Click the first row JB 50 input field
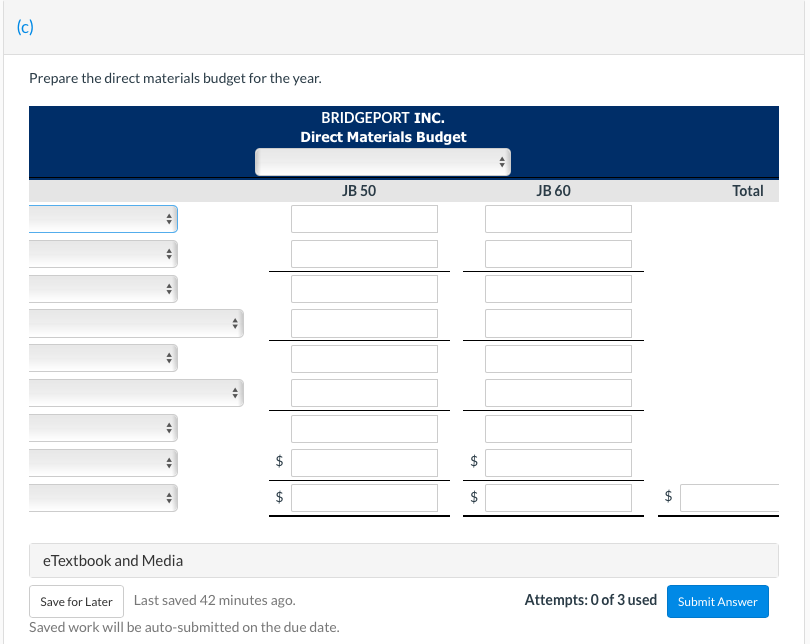The height and width of the screenshot is (644, 810). (364, 219)
